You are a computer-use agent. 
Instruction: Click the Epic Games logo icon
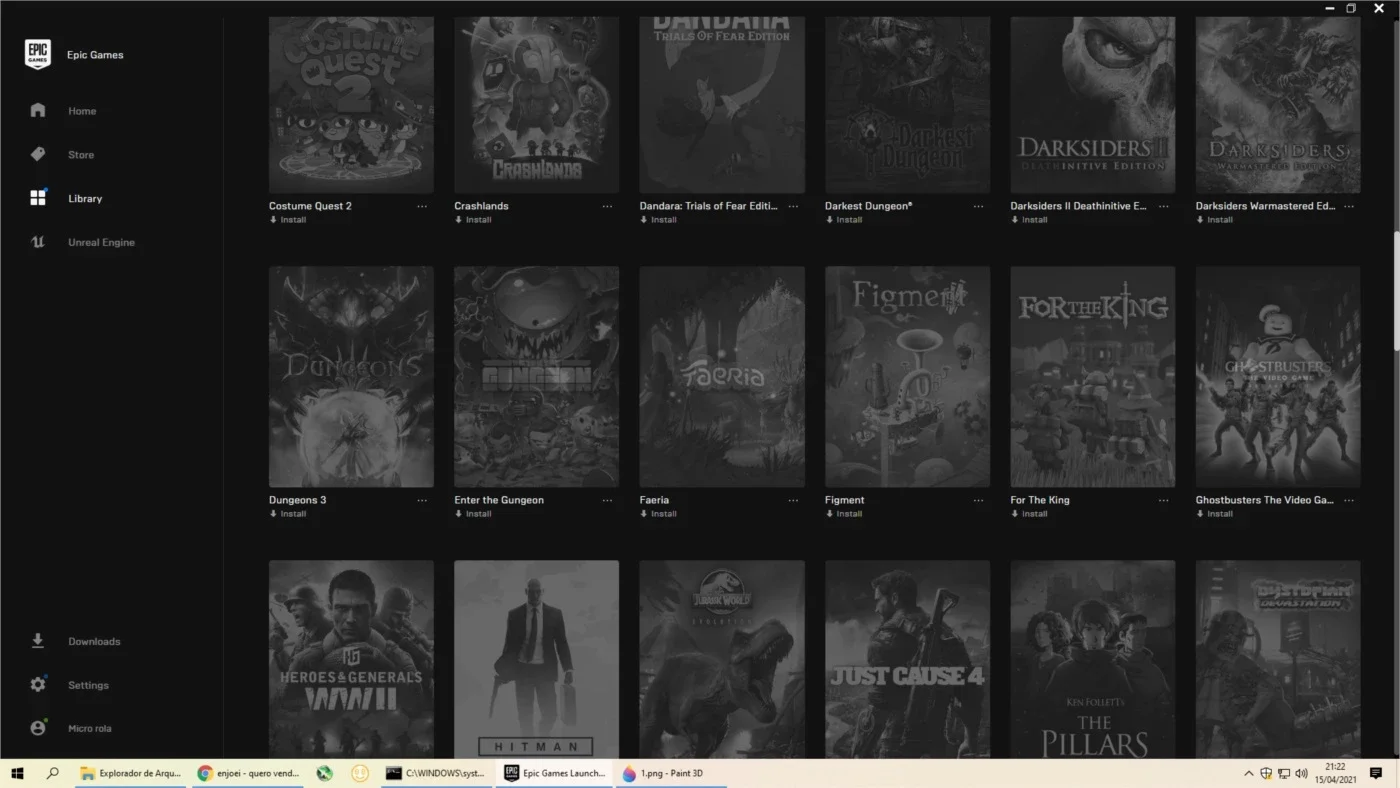38,55
